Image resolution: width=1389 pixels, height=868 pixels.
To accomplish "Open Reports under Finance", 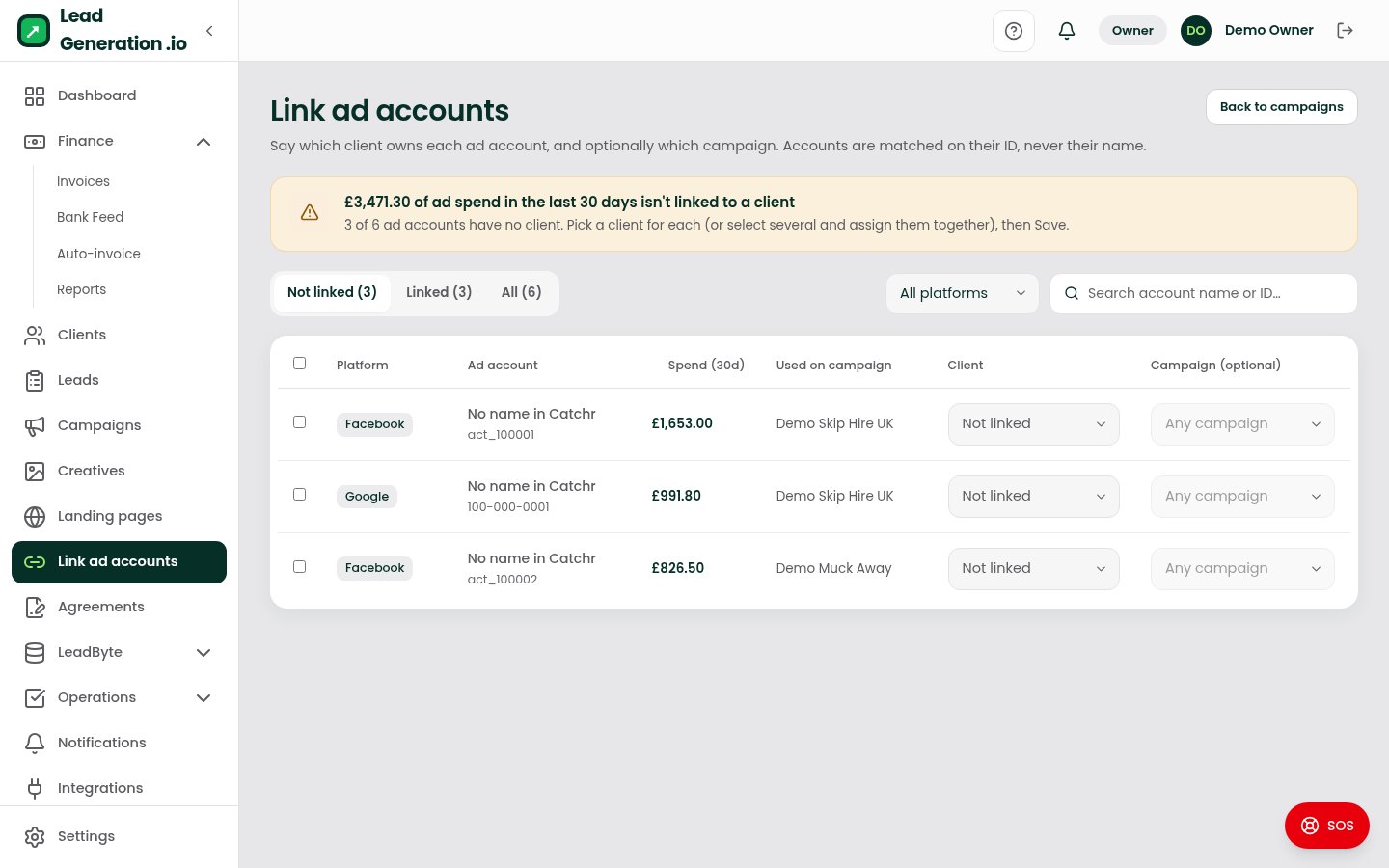I will pyautogui.click(x=81, y=289).
